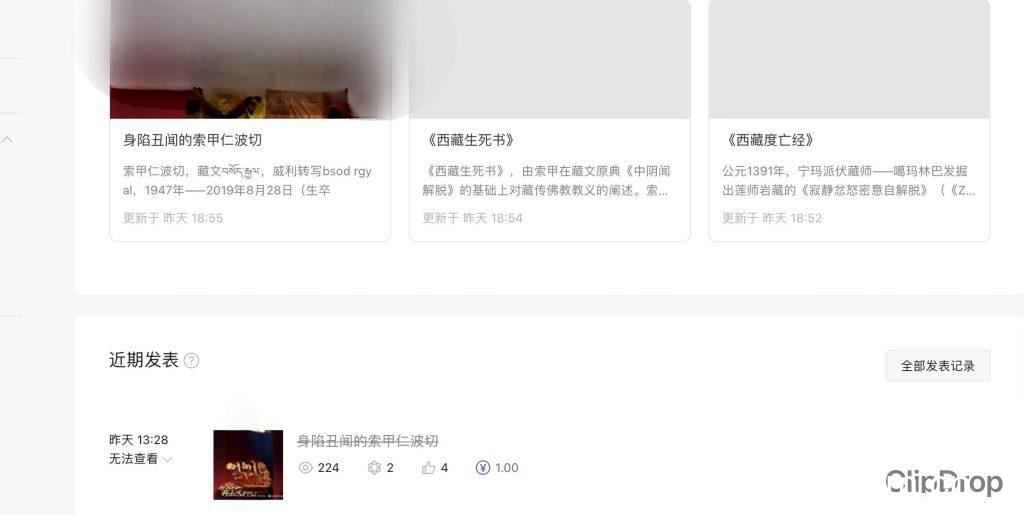Screen dimensions: 1024x515
Task: Click the yen coin icon by 1.00
Action: (x=483, y=467)
